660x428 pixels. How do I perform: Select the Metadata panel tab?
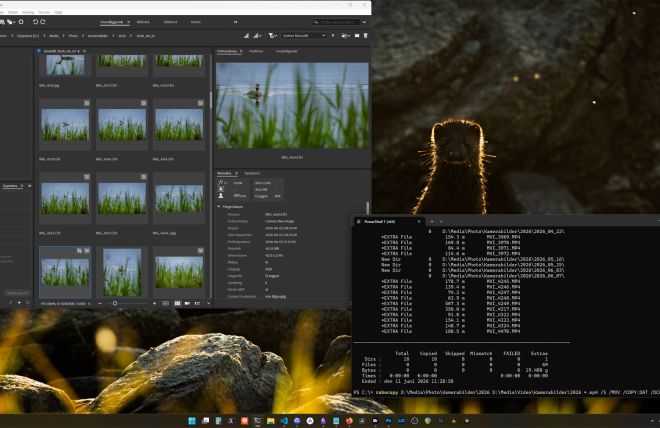tap(224, 173)
